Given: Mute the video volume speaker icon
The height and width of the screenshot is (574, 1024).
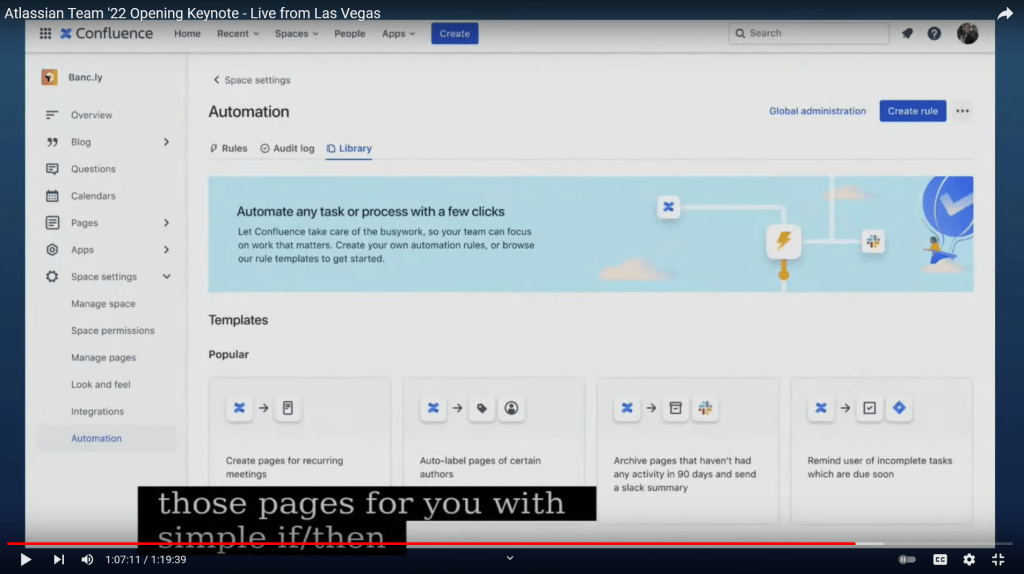Looking at the screenshot, I should coord(87,560).
